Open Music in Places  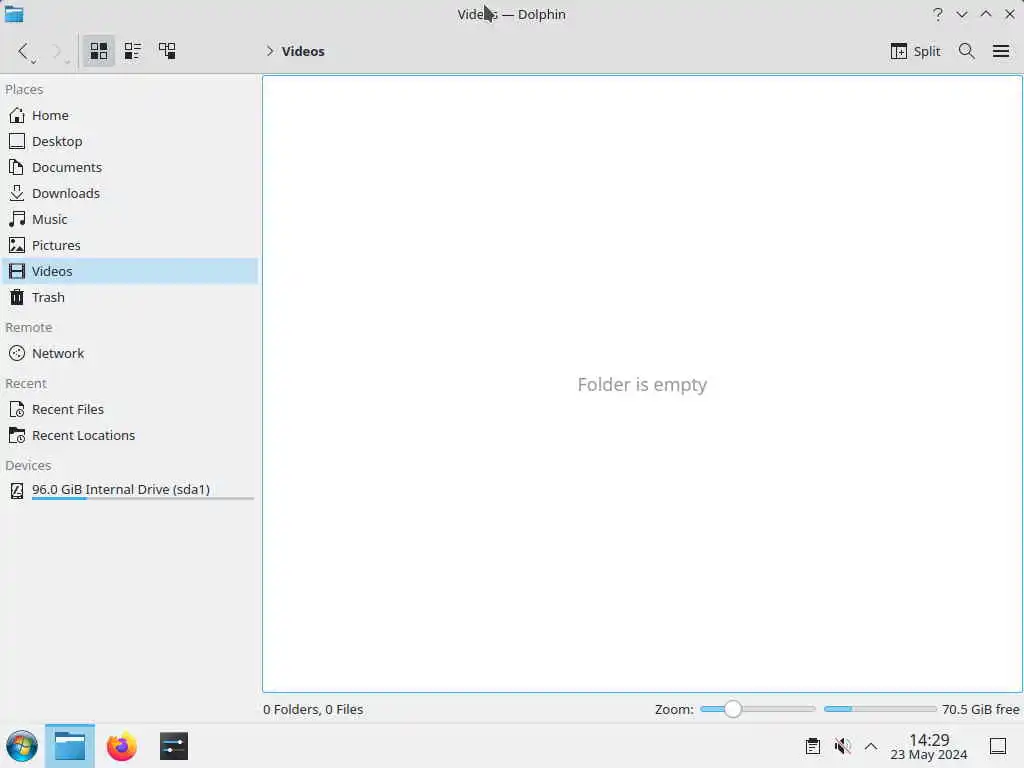coord(129,219)
